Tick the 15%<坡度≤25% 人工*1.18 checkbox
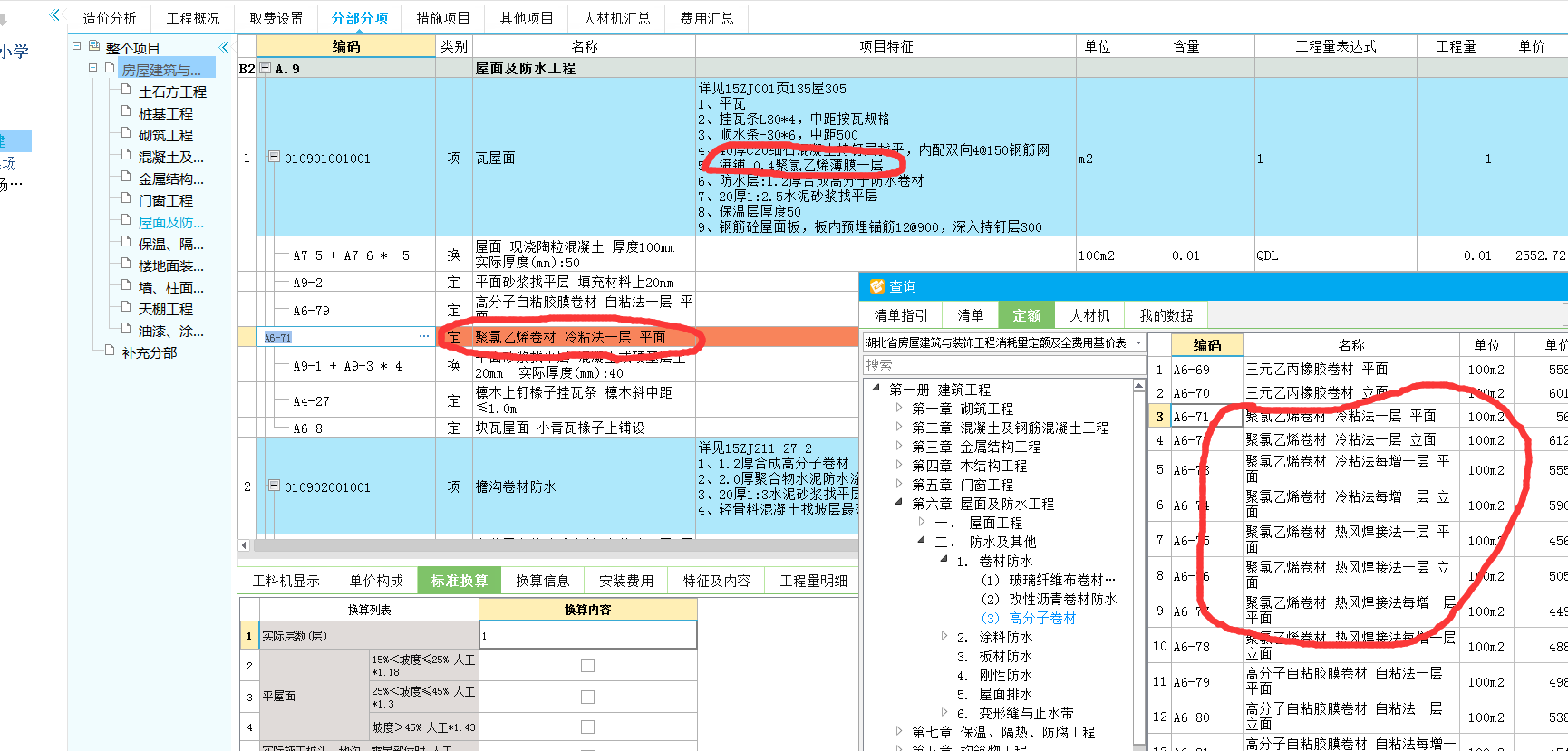The image size is (1568, 751). [x=587, y=666]
